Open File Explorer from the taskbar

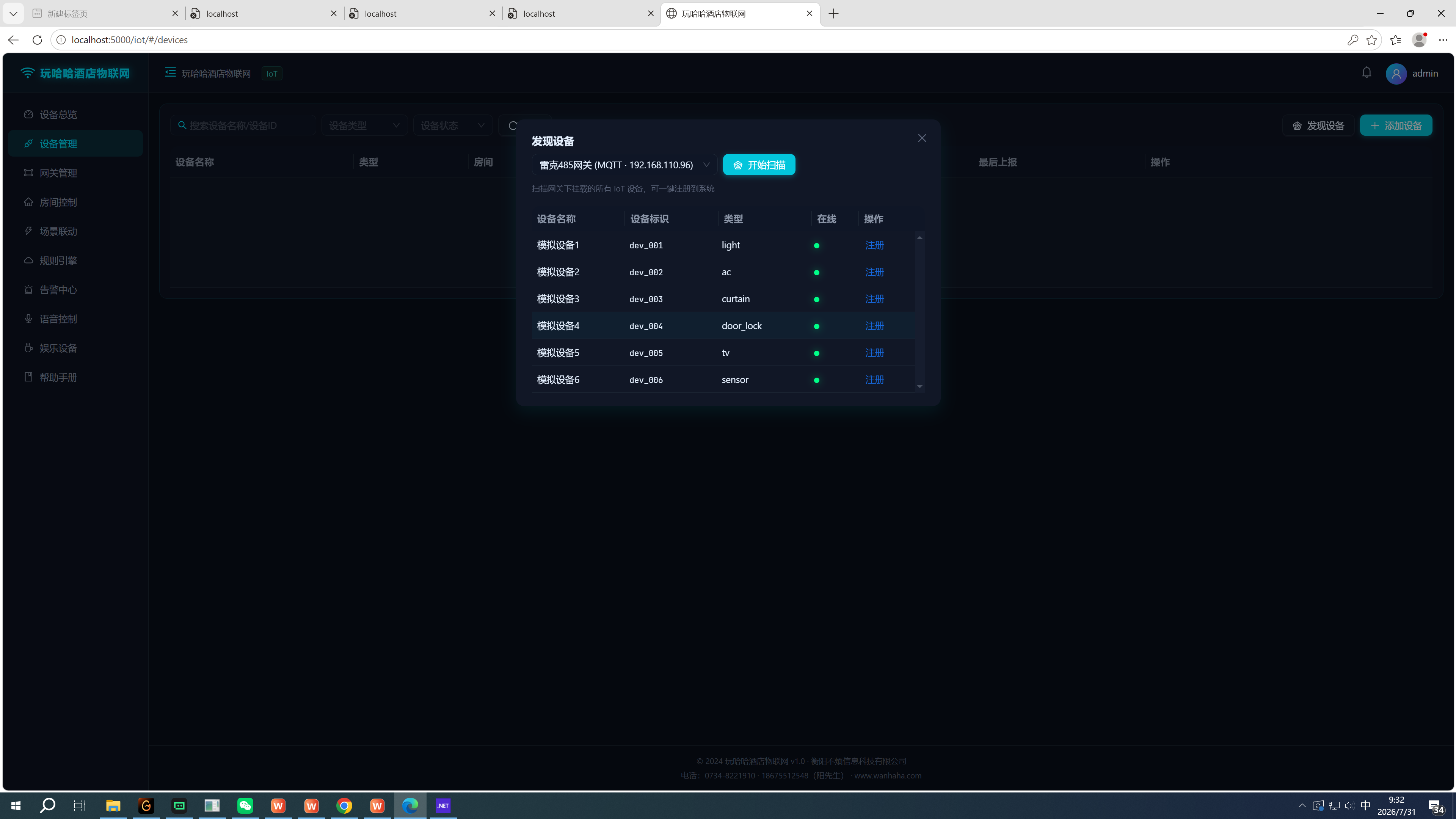(x=113, y=805)
